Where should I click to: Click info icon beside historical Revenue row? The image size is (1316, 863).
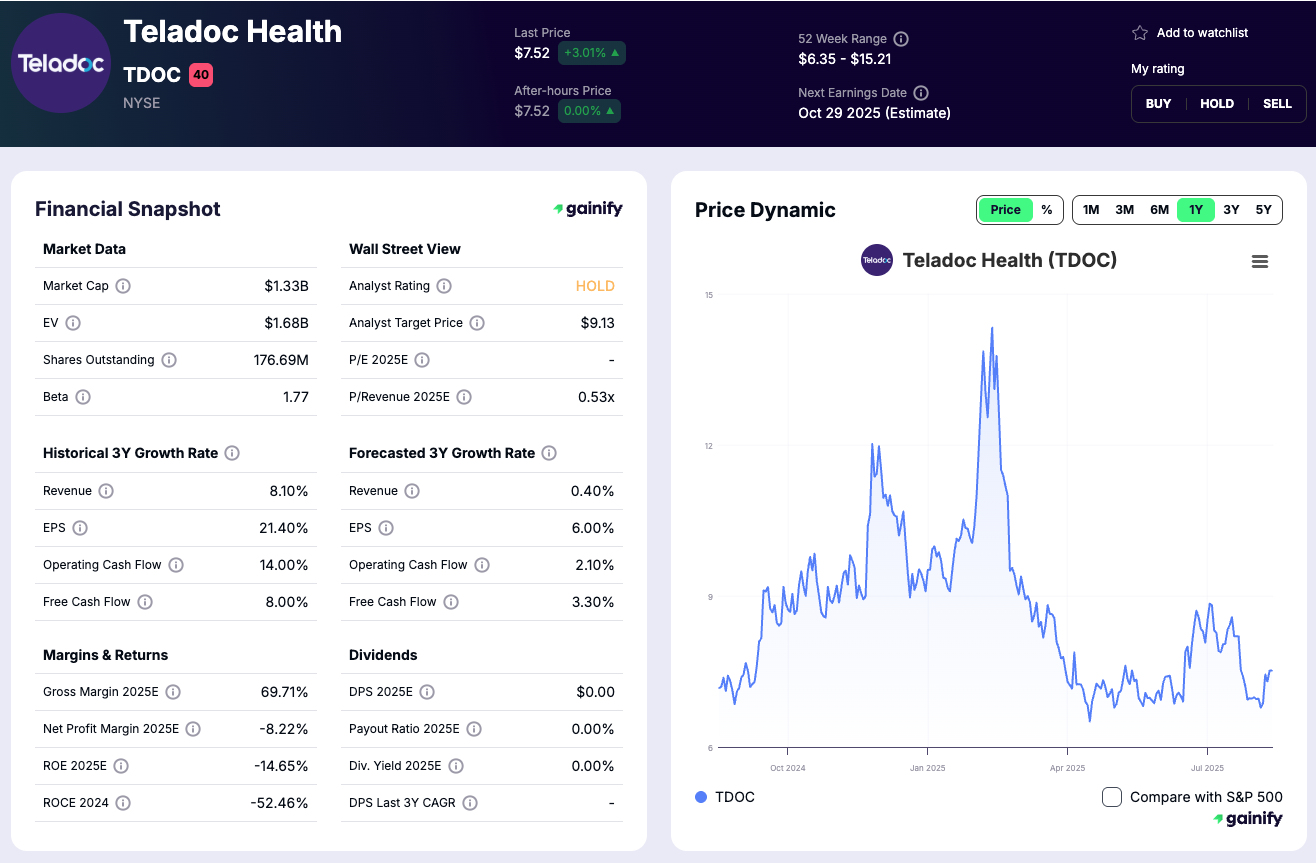pos(106,491)
